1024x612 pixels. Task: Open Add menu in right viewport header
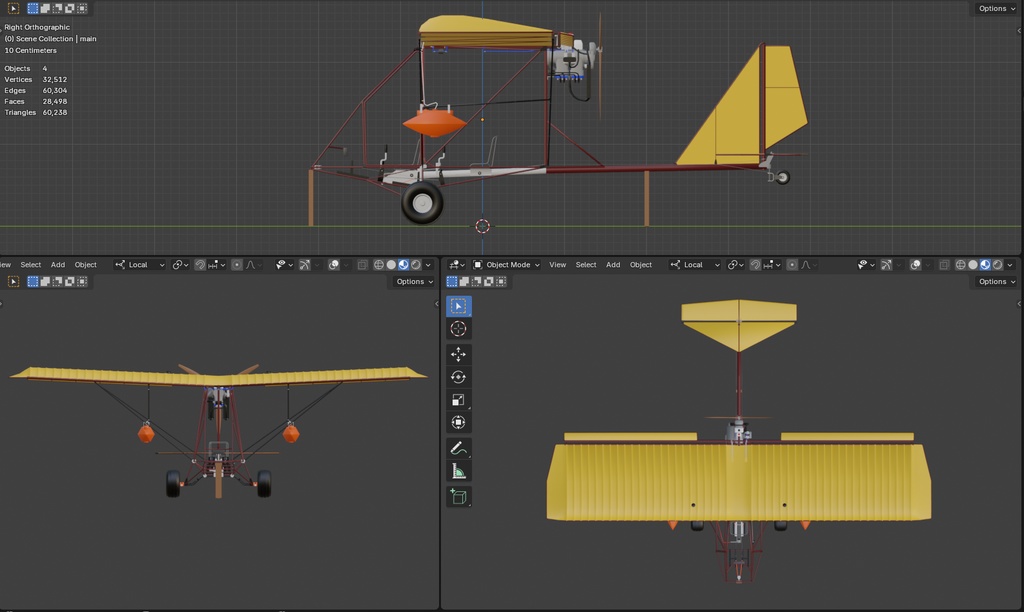[613, 265]
